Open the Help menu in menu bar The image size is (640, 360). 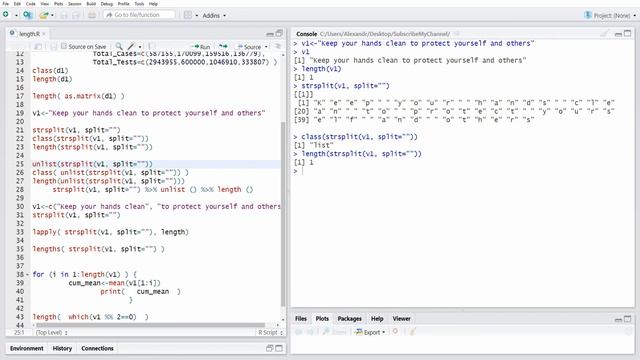point(153,4)
